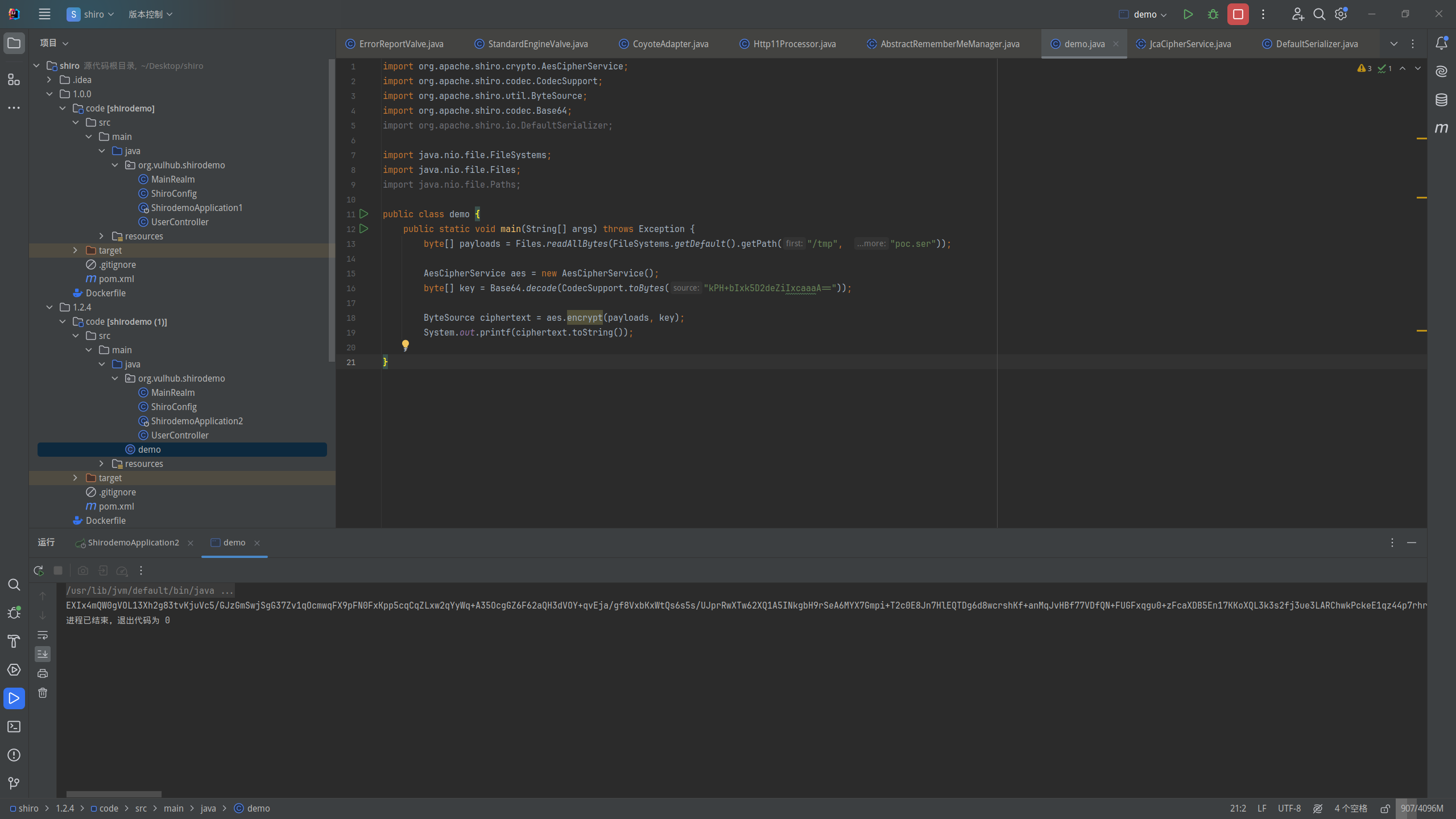Click the console horizontal scrollbar

[x=114, y=794]
